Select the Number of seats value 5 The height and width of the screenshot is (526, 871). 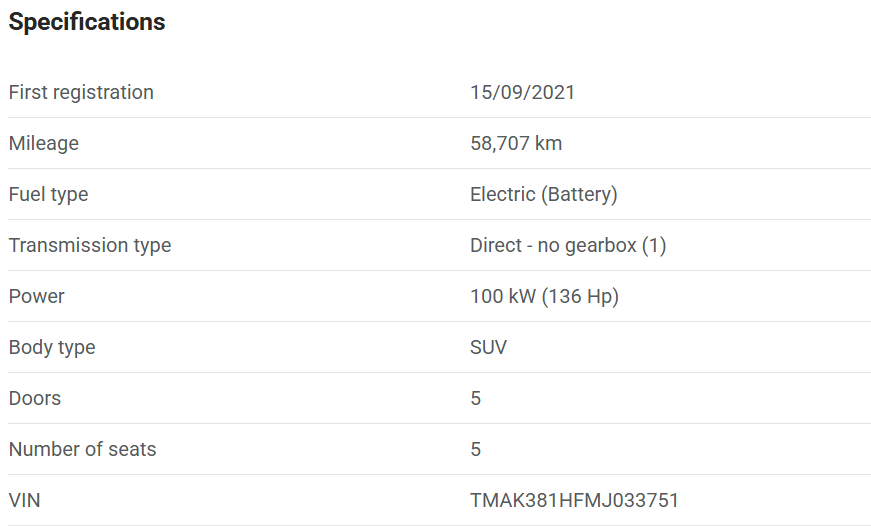[x=476, y=449]
